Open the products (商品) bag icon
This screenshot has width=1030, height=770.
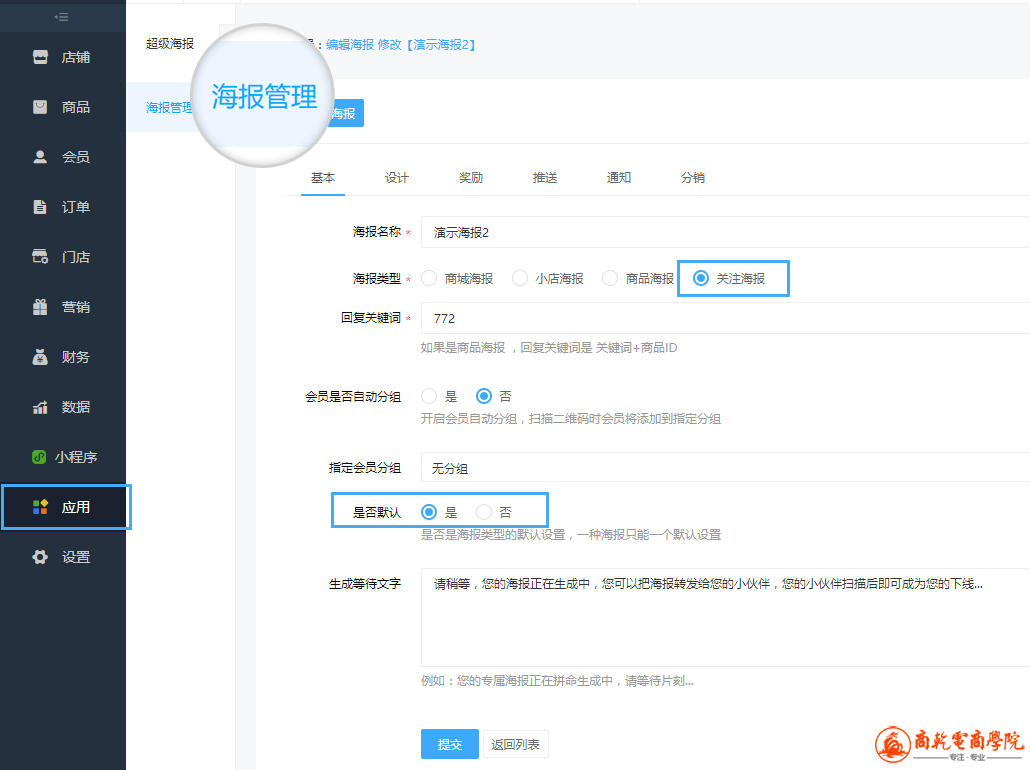coord(40,107)
